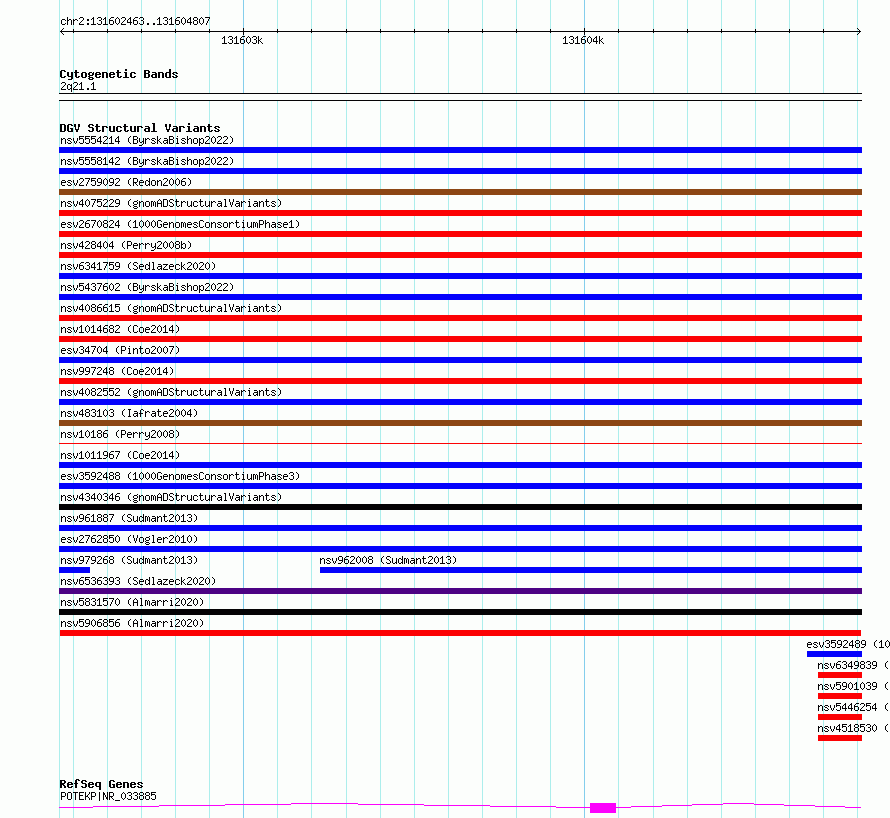890x818 pixels.
Task: Open the nsv5831570 (Almarri2020) variant
Action: [x=132, y=602]
